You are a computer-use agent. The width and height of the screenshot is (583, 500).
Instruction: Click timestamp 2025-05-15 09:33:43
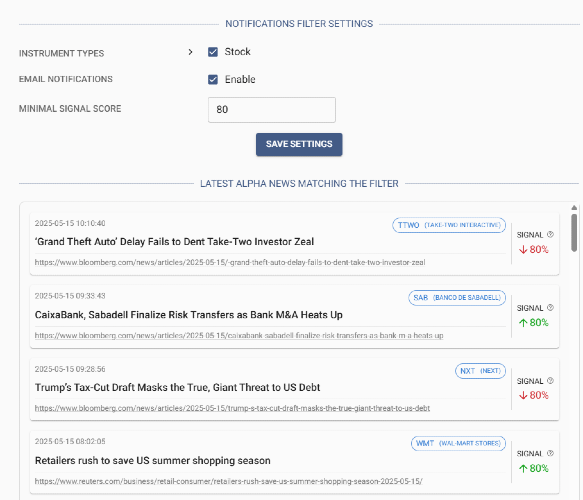70,296
